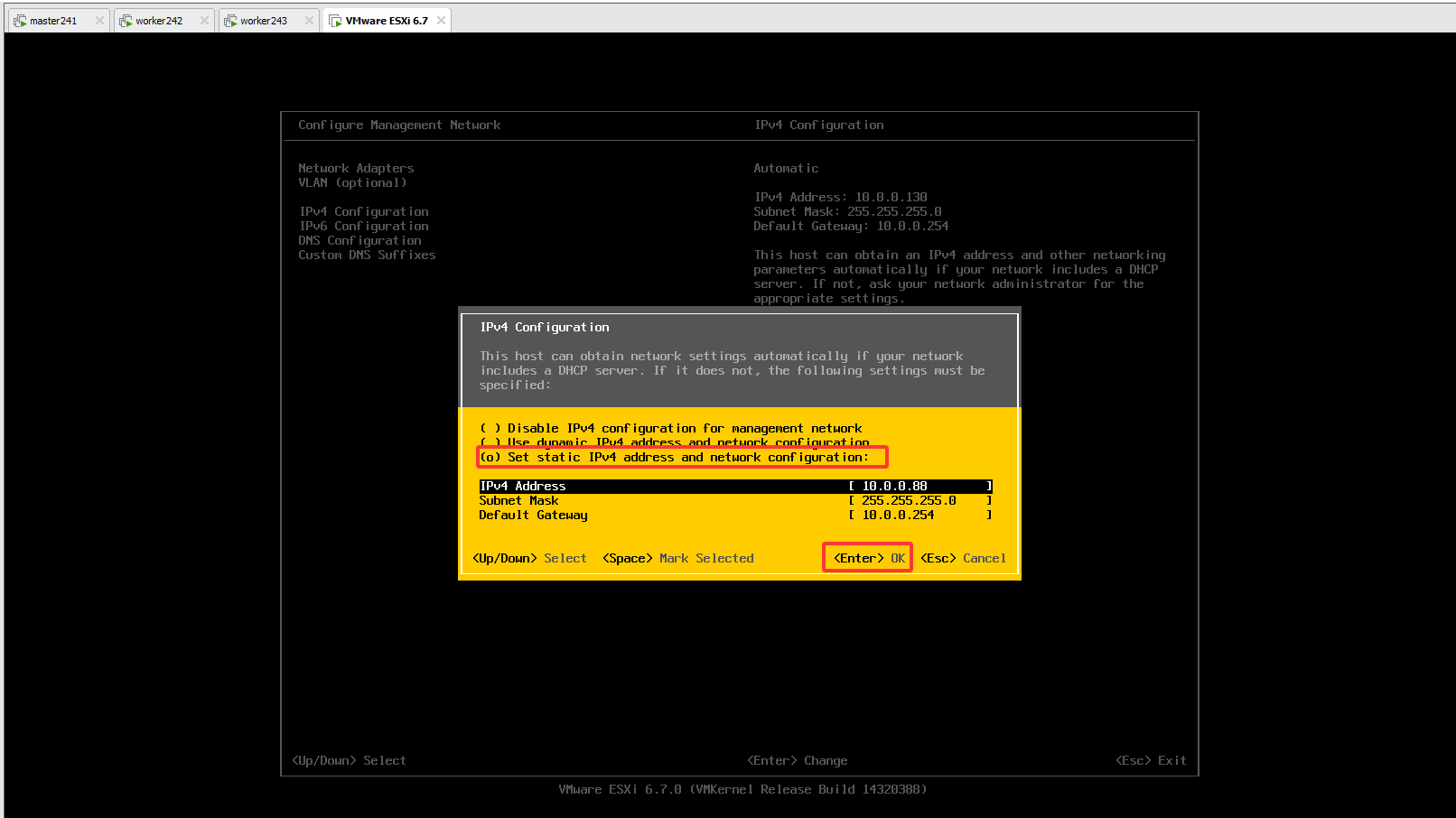This screenshot has width=1456, height=818.
Task: Click the VMware ESXi 6.7 tab VM icon
Action: click(335, 21)
